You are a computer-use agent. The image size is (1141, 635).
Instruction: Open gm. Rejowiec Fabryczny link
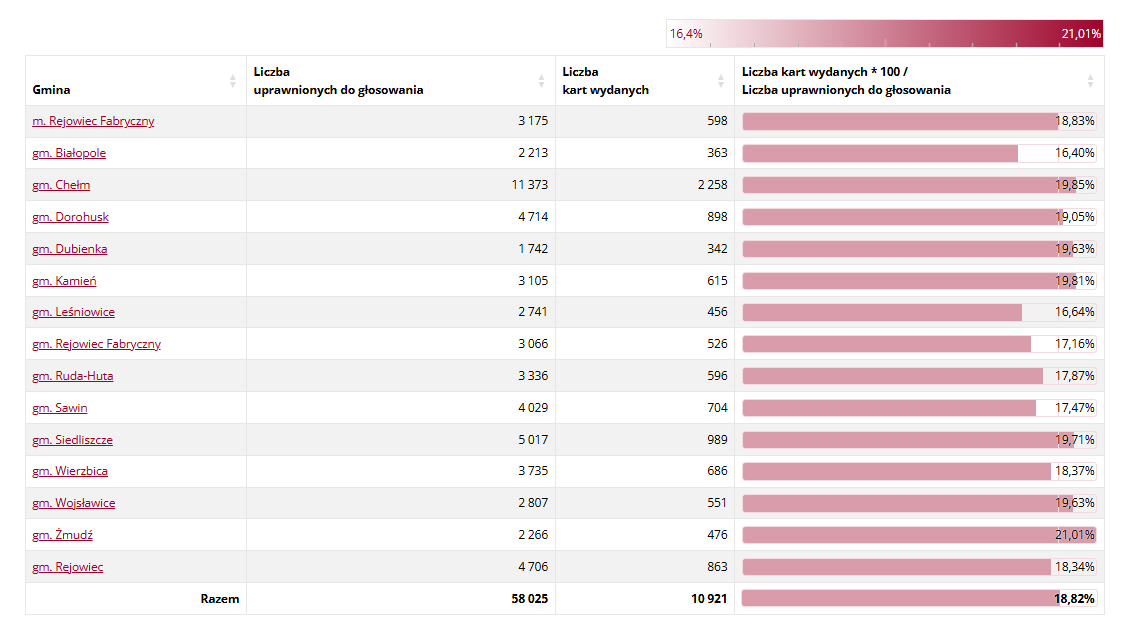tap(96, 344)
